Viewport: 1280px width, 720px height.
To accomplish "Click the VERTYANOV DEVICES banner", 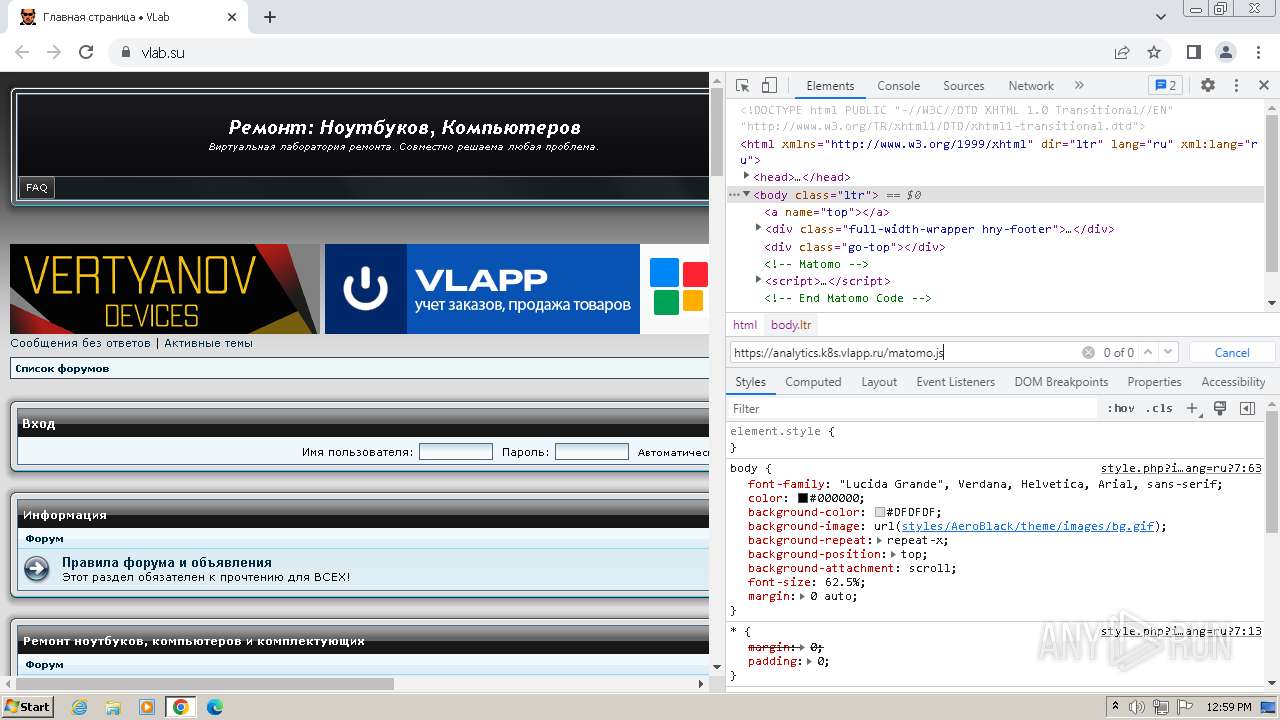I will 165,289.
